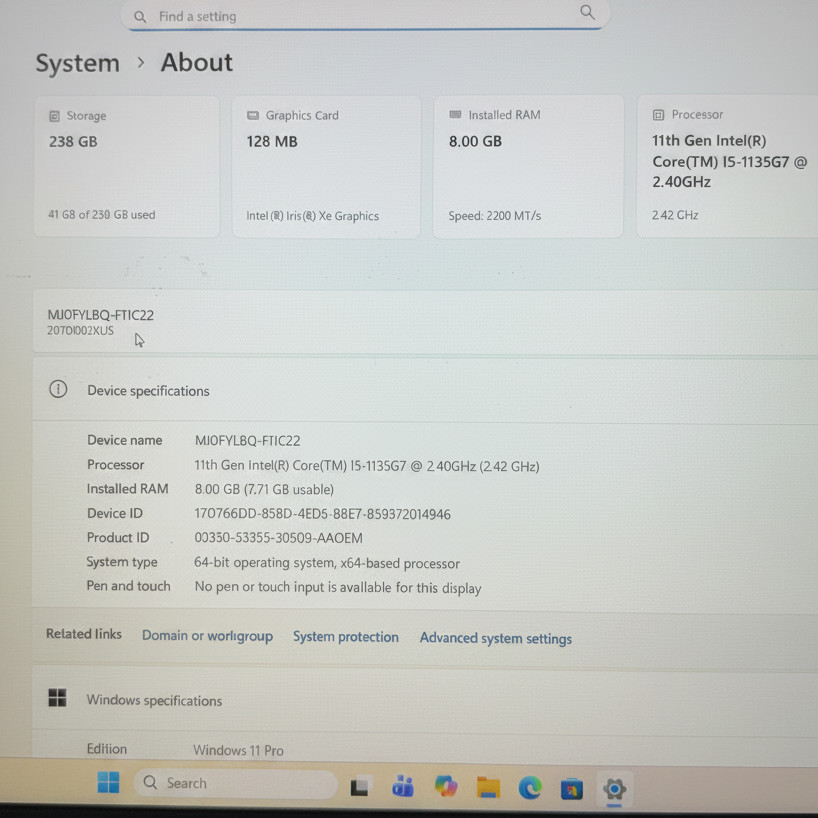
Task: Select Installed RAM 8.00 GB usable value
Action: point(264,489)
